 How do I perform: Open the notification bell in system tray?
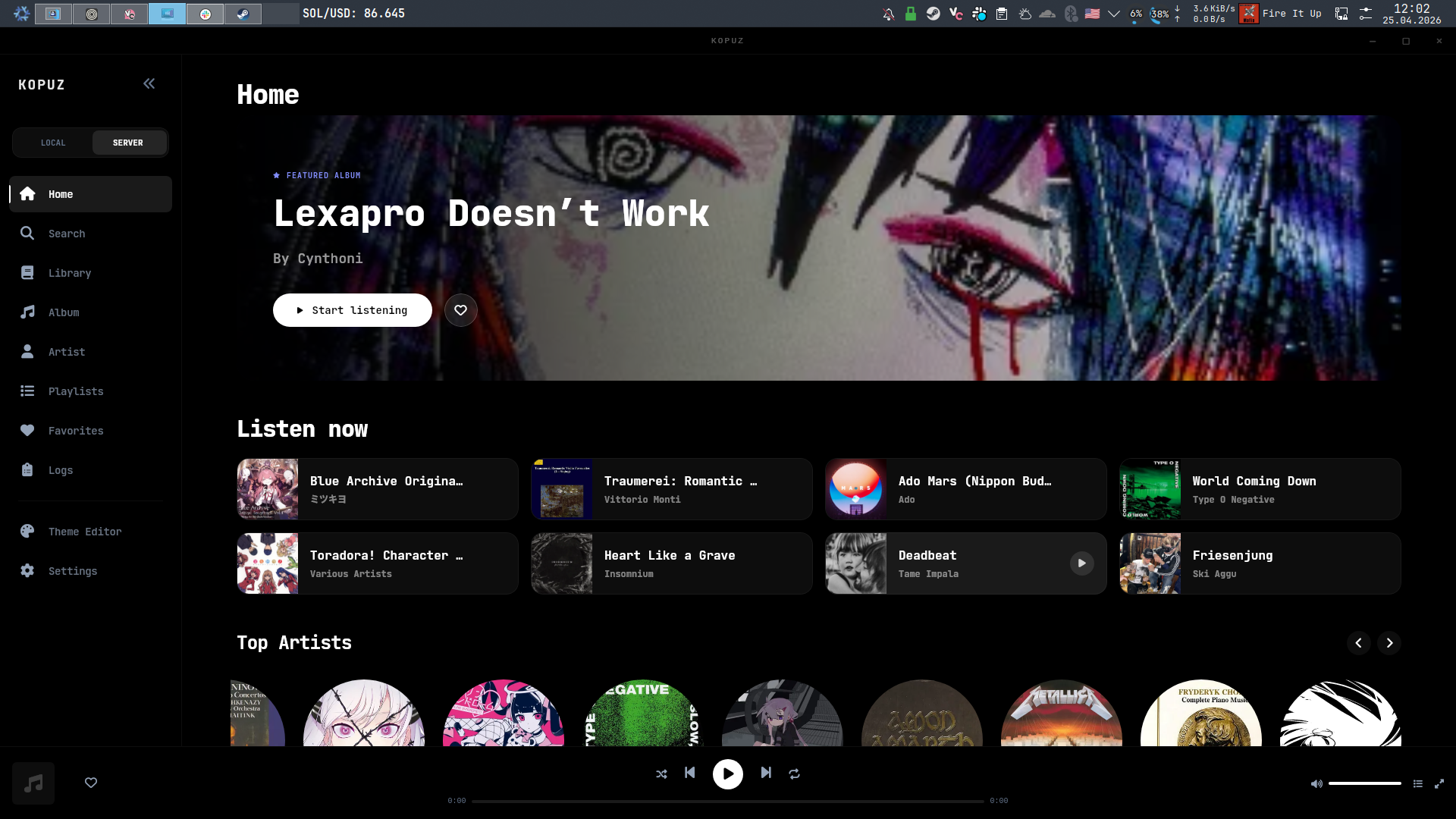coord(888,14)
